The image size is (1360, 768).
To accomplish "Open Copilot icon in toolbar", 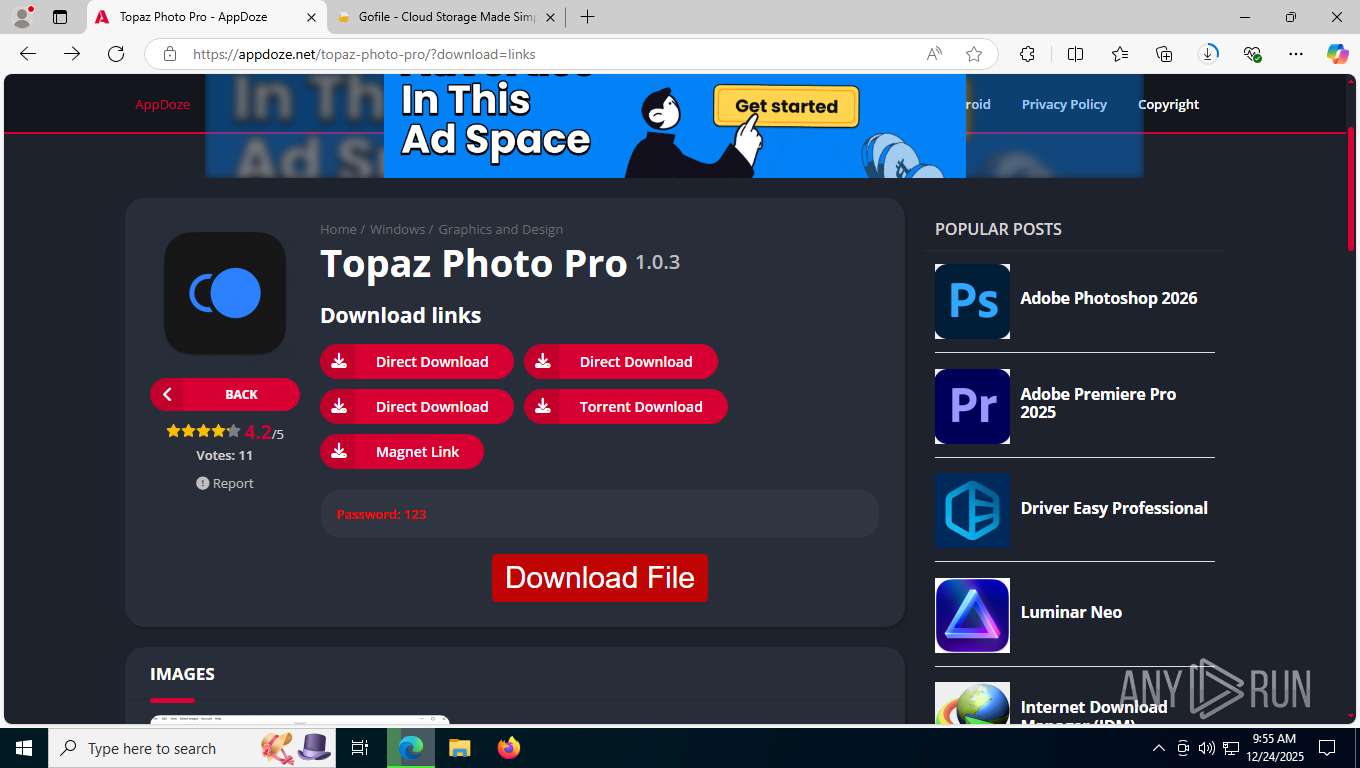I will point(1337,54).
